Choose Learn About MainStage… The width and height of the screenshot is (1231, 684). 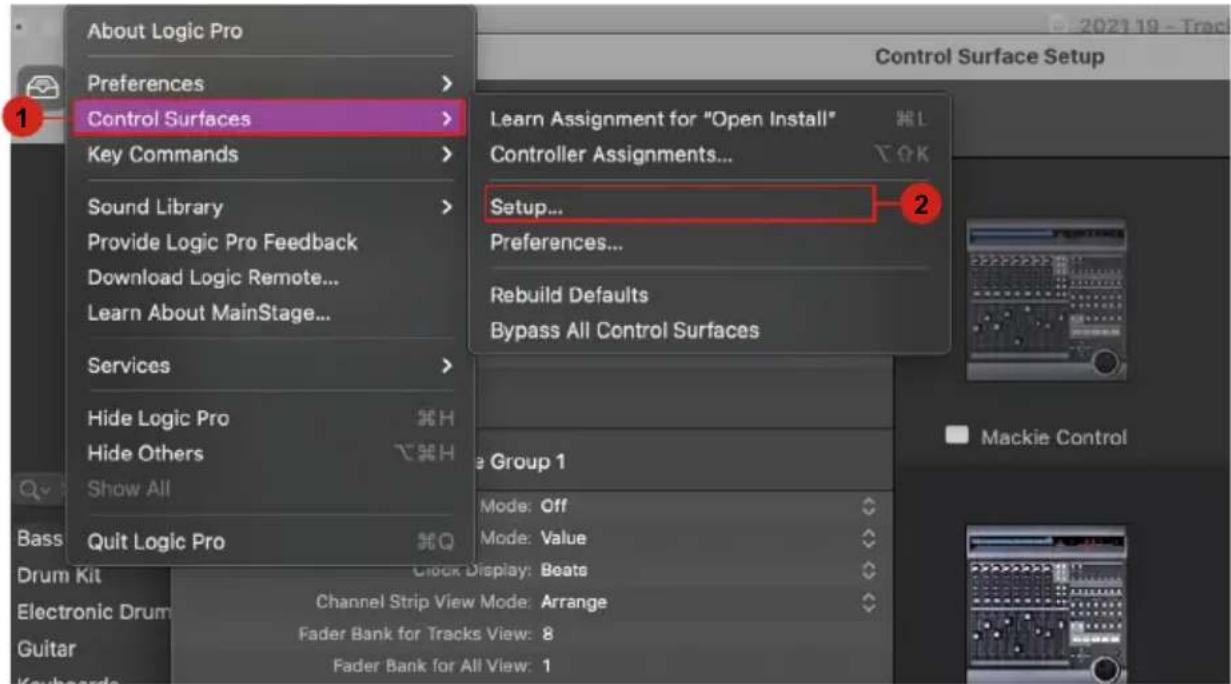click(x=210, y=312)
